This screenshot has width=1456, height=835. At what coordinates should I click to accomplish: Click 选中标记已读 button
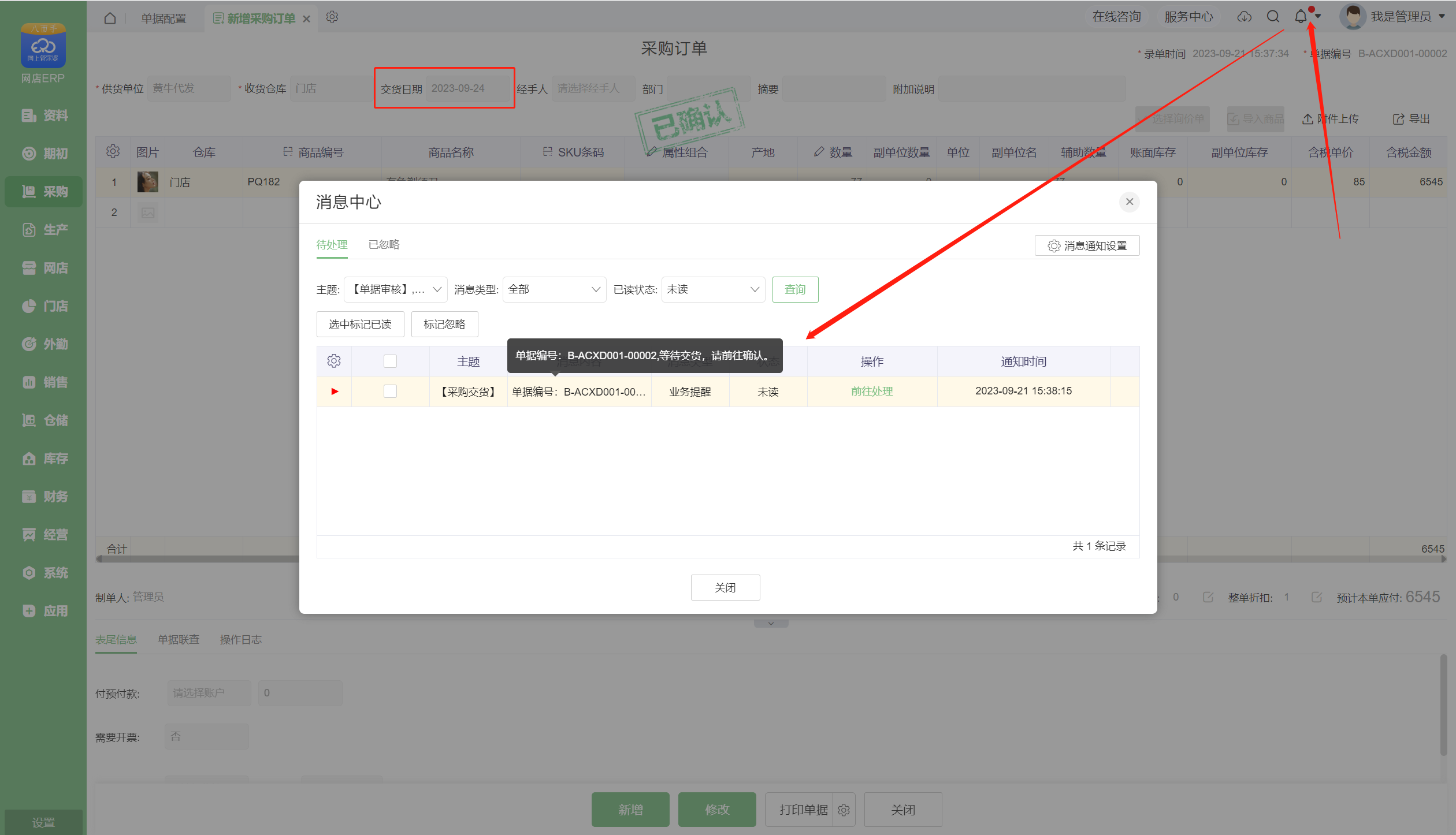point(360,324)
